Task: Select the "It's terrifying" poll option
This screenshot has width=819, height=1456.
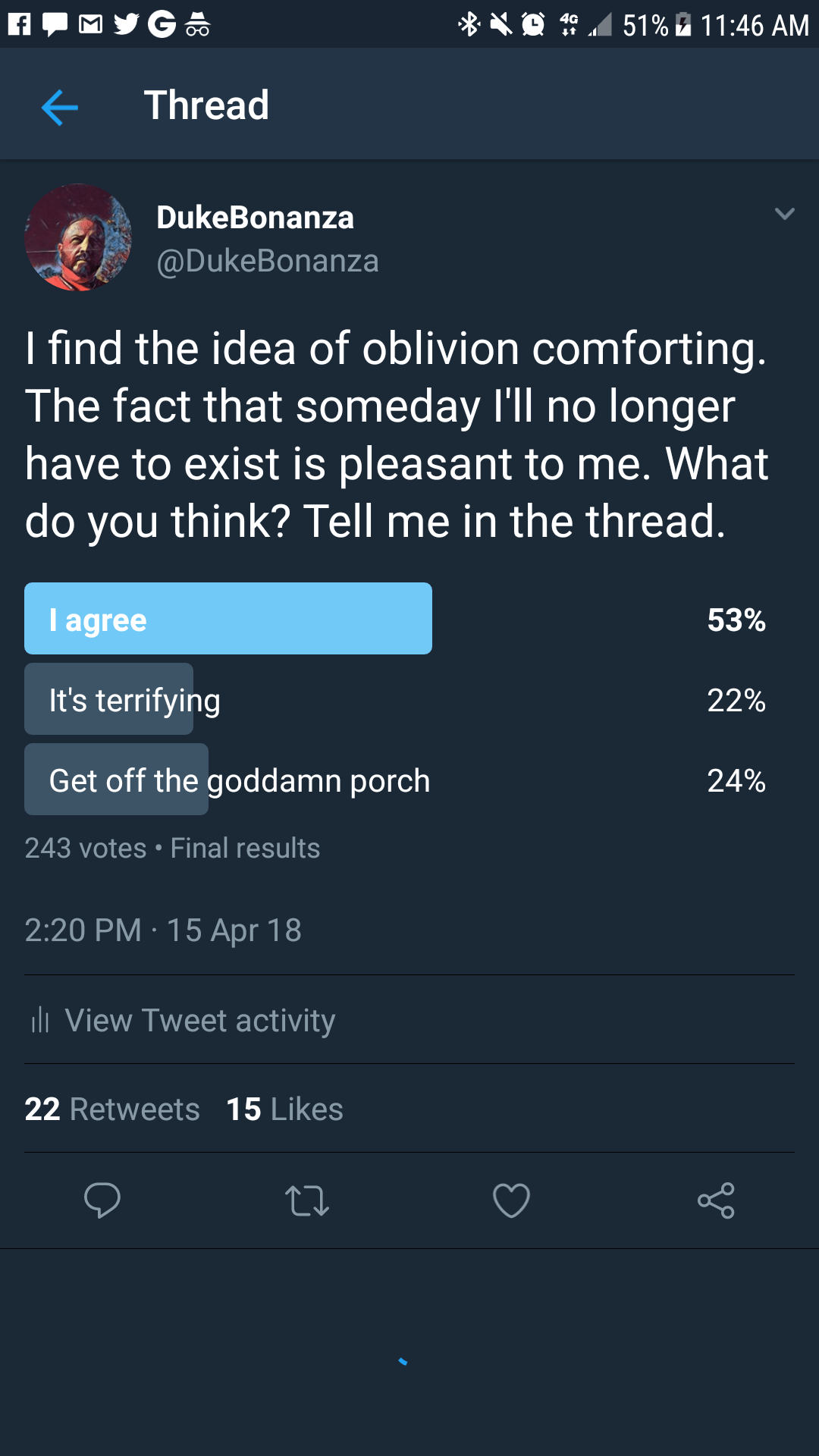Action: [135, 699]
